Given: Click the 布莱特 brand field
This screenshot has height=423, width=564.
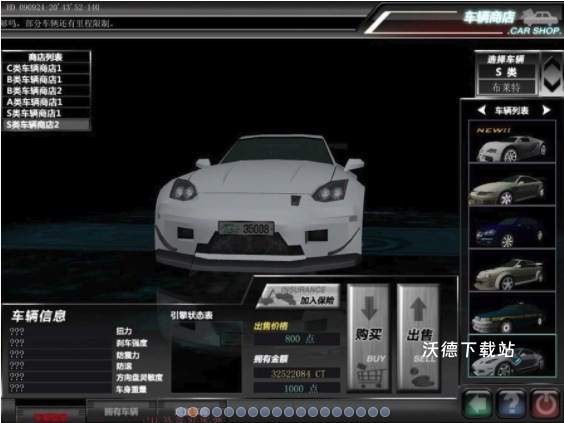Looking at the screenshot, I should [506, 87].
